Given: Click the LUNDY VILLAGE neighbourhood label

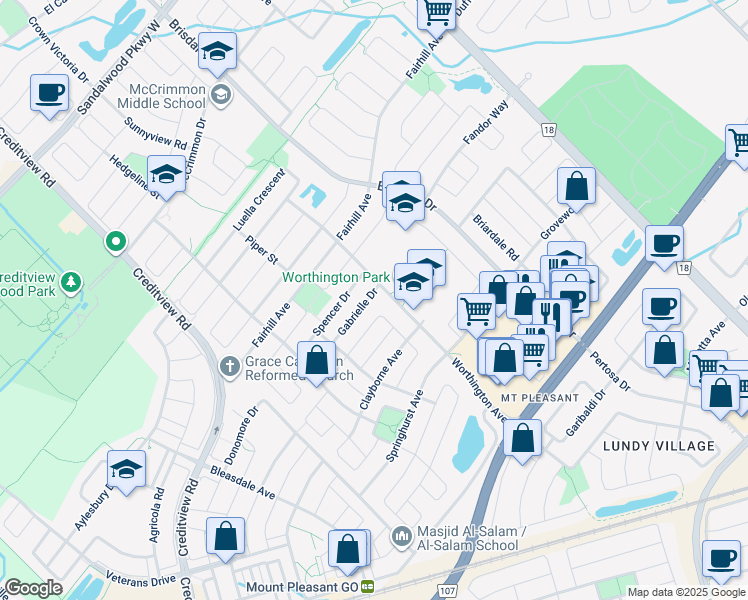Looking at the screenshot, I should [x=659, y=446].
